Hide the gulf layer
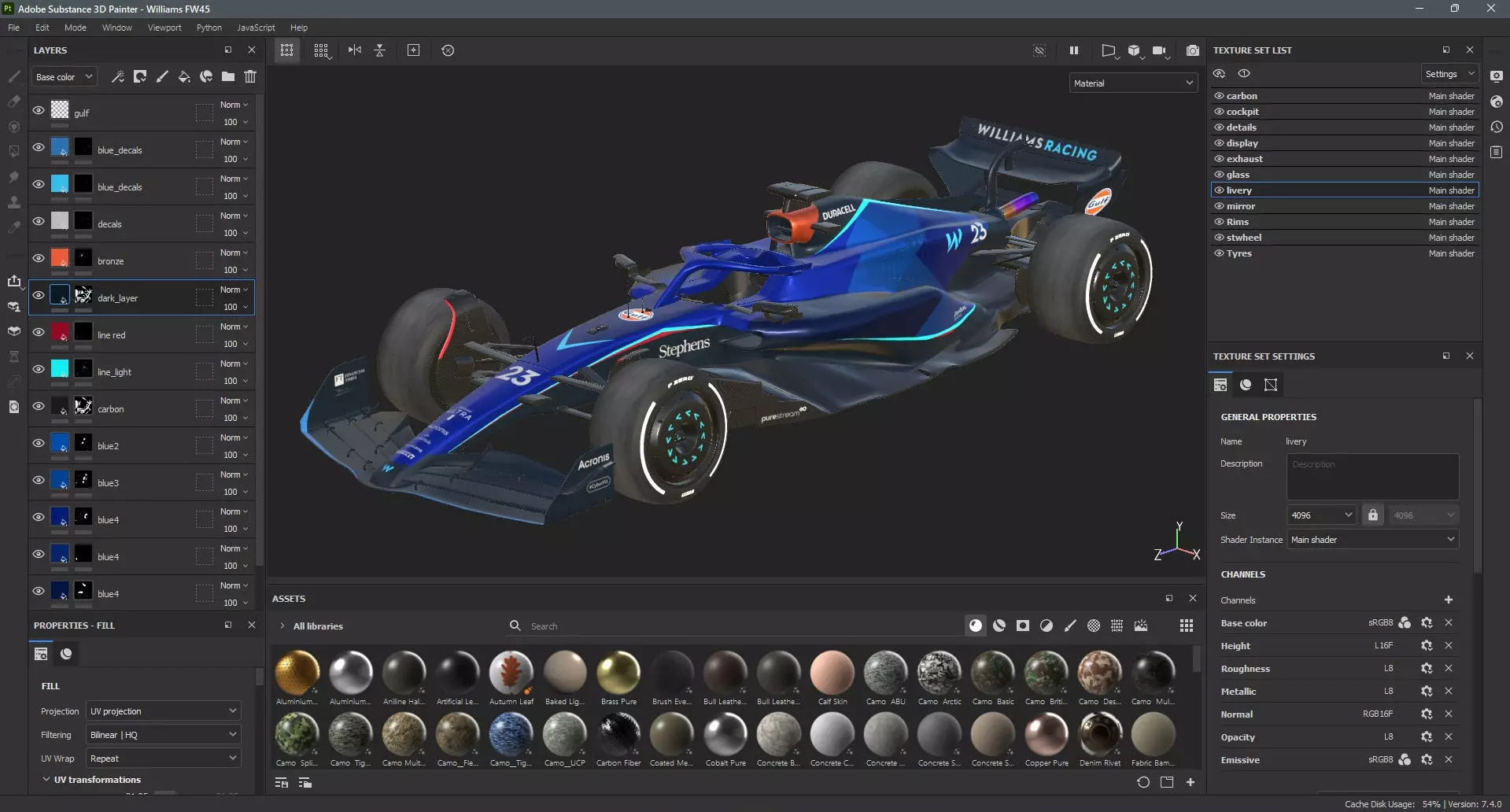This screenshot has height=812, width=1510. click(38, 110)
